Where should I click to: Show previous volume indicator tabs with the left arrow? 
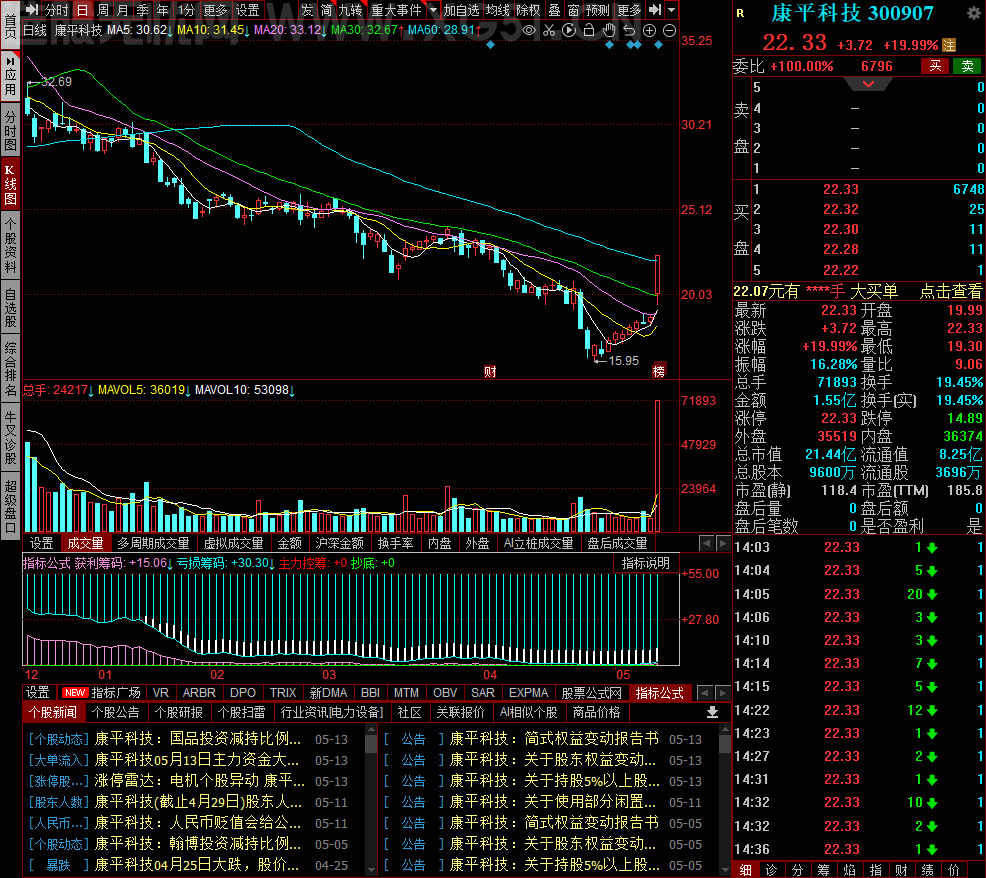706,543
